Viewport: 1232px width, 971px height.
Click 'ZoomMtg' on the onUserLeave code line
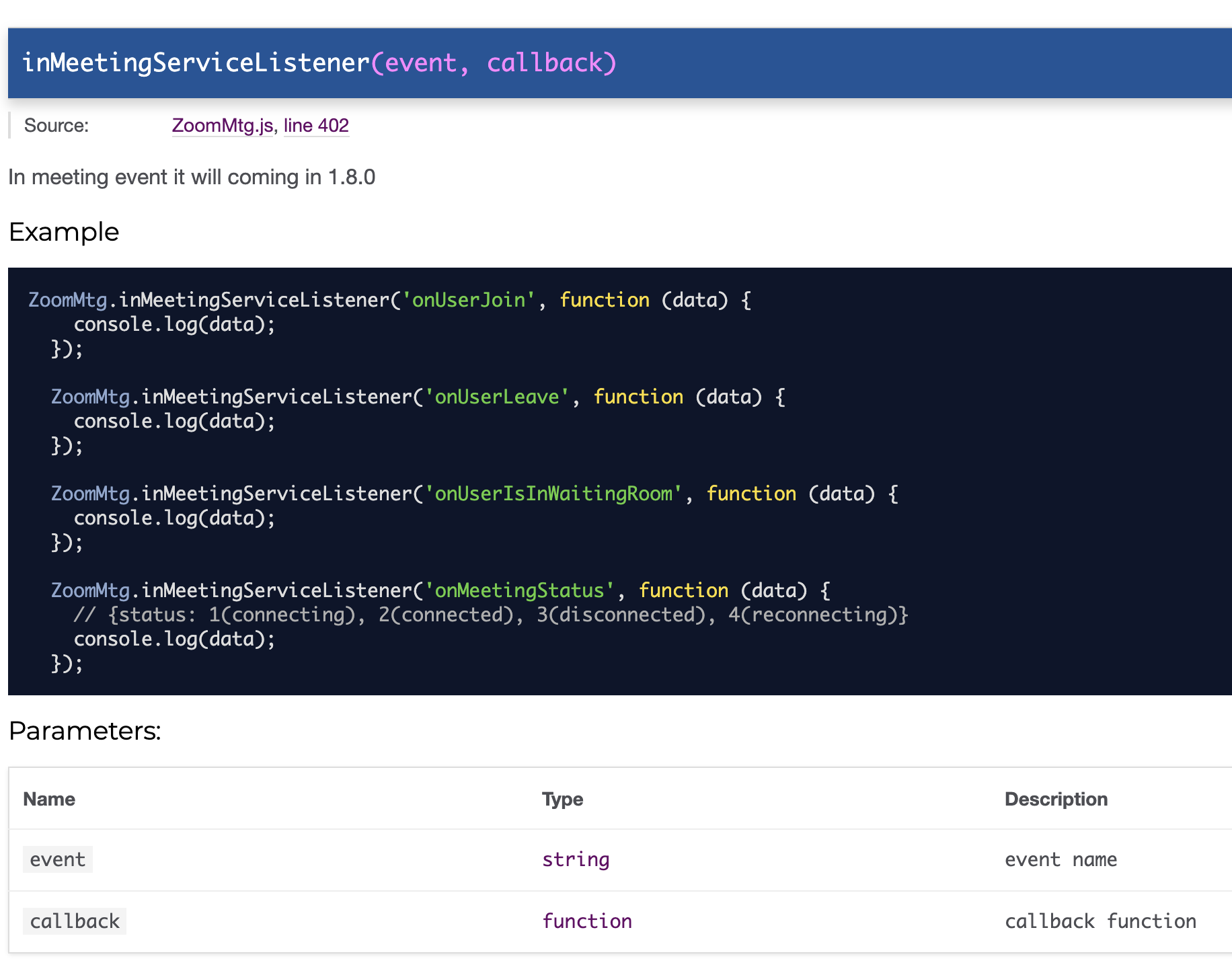point(91,397)
